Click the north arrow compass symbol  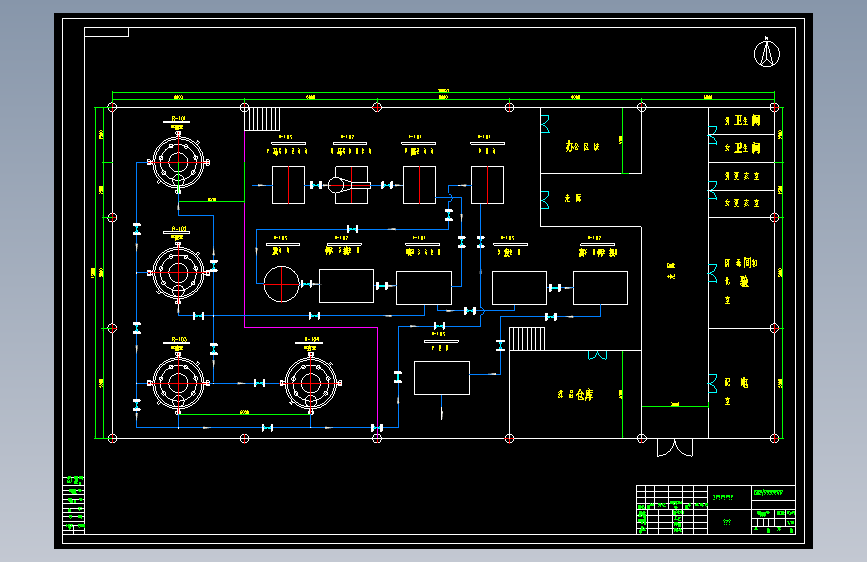[x=767, y=53]
